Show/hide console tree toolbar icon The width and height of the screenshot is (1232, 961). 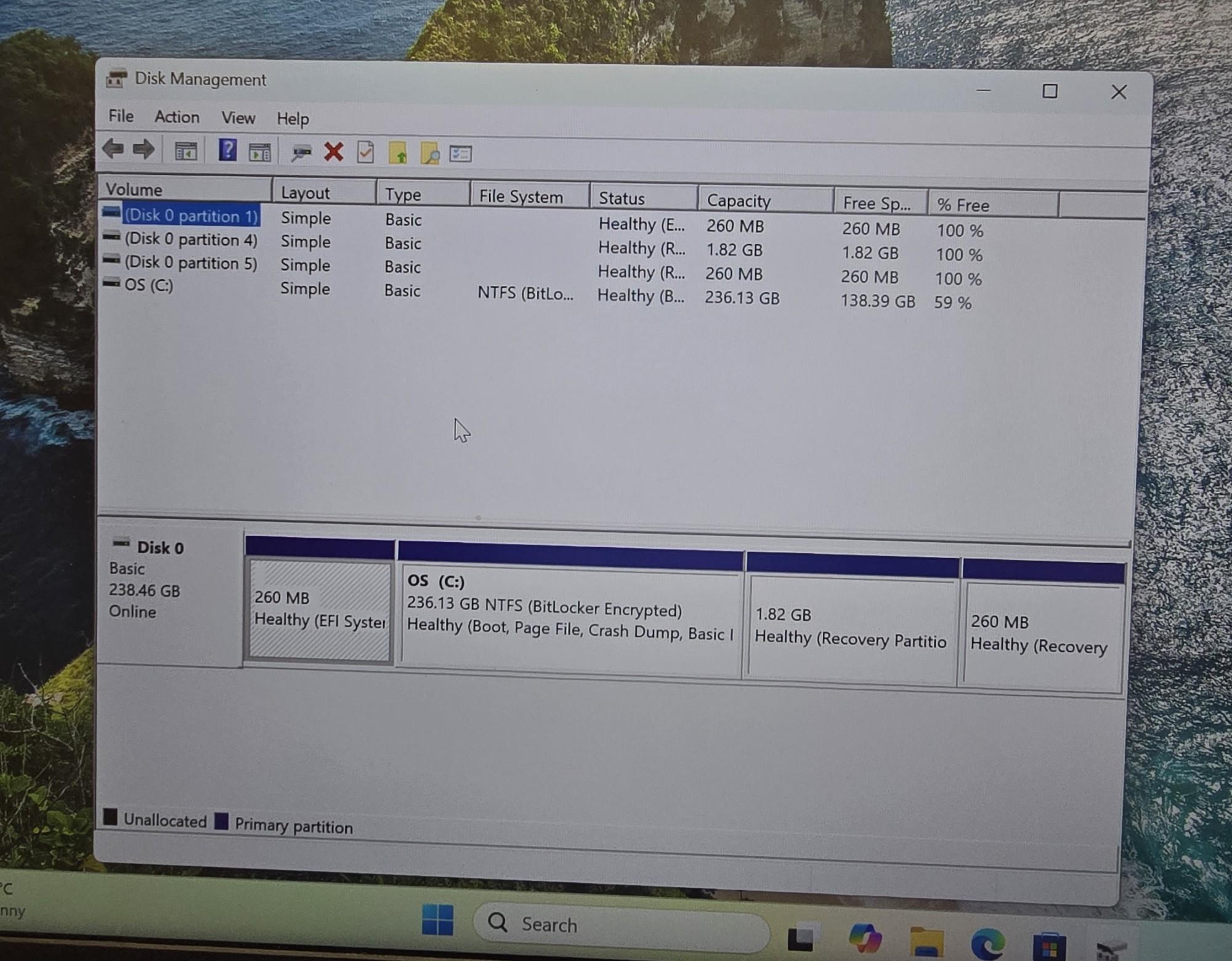tap(185, 150)
